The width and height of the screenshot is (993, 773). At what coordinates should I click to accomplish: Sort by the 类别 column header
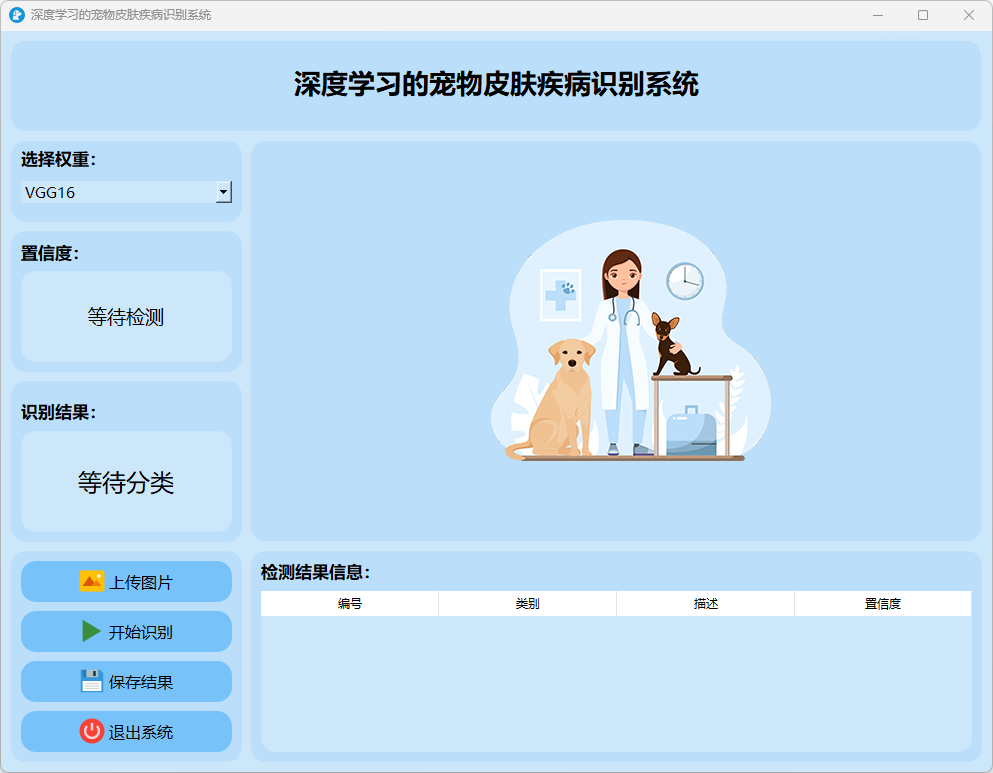tap(528, 603)
